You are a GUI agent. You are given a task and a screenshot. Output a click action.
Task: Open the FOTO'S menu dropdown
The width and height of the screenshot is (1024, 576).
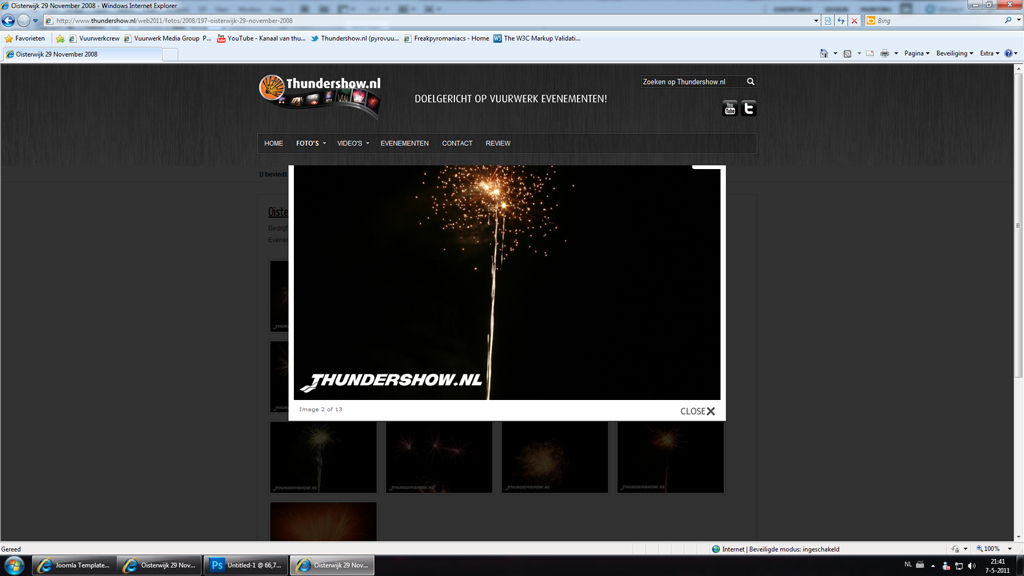click(x=311, y=144)
